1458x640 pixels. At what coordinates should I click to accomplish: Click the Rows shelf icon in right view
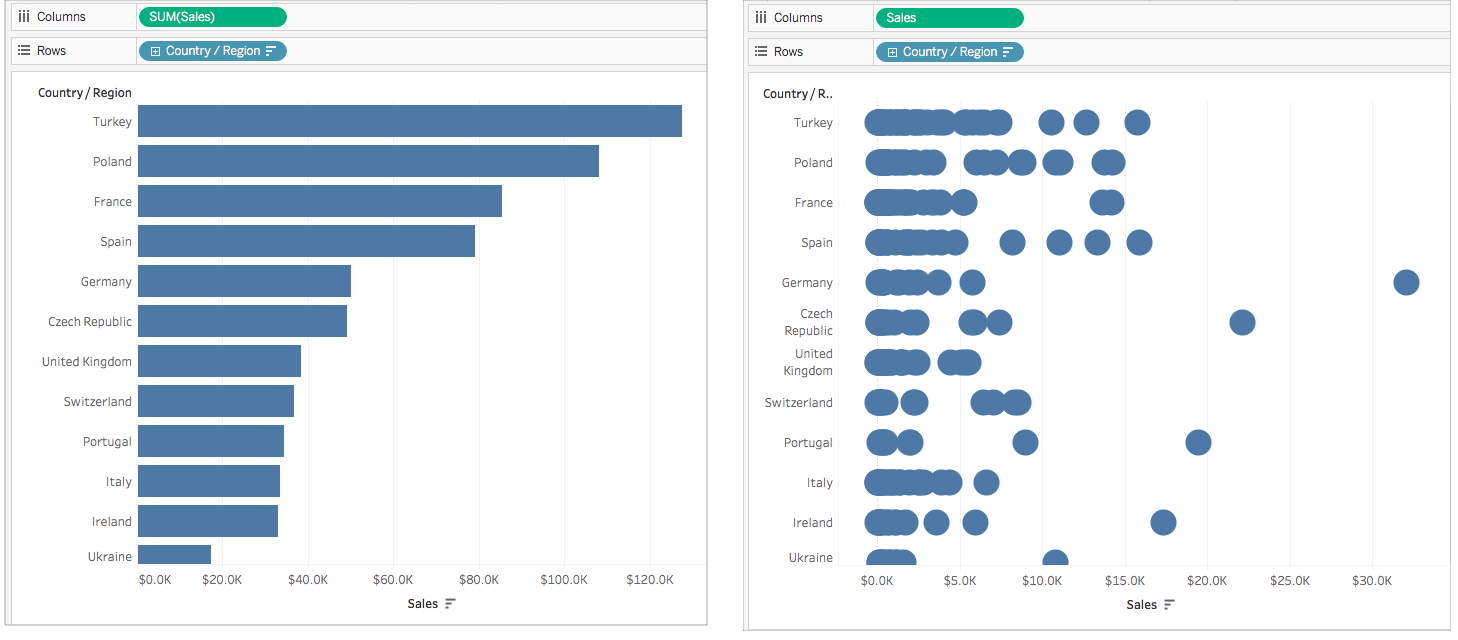coord(761,51)
